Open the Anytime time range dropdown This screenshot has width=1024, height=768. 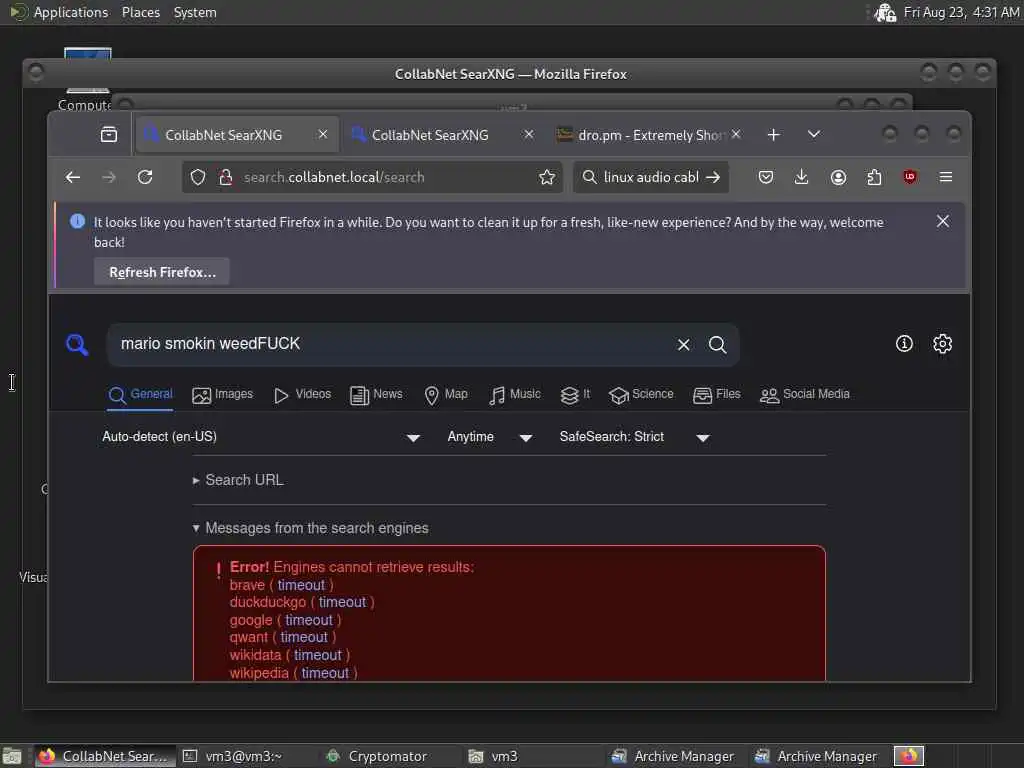490,437
